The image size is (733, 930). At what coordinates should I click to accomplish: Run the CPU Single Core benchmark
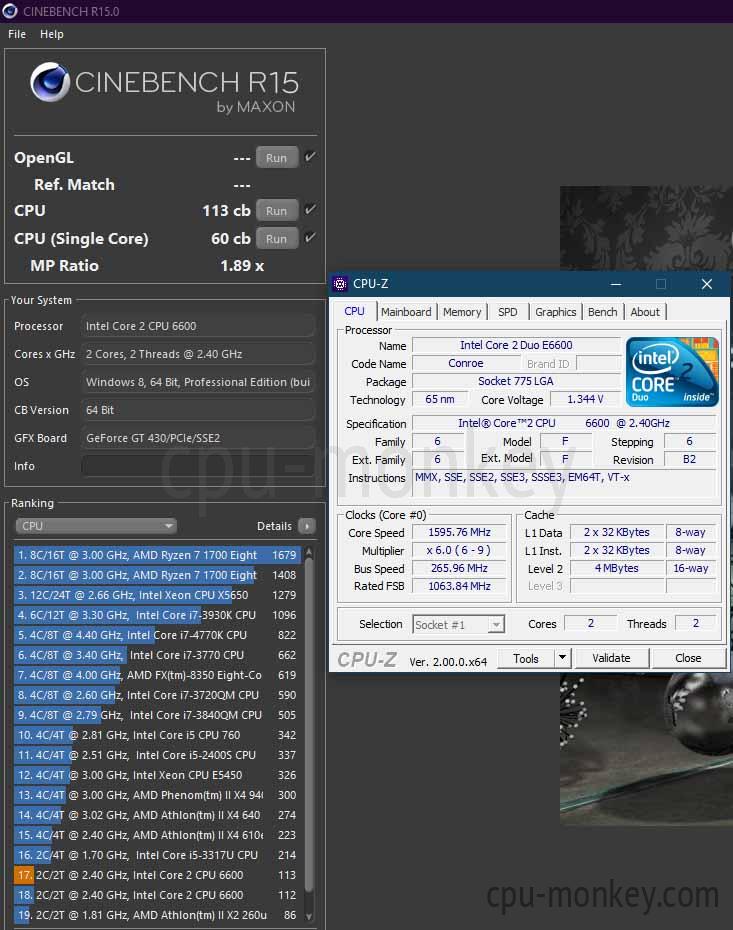click(276, 238)
